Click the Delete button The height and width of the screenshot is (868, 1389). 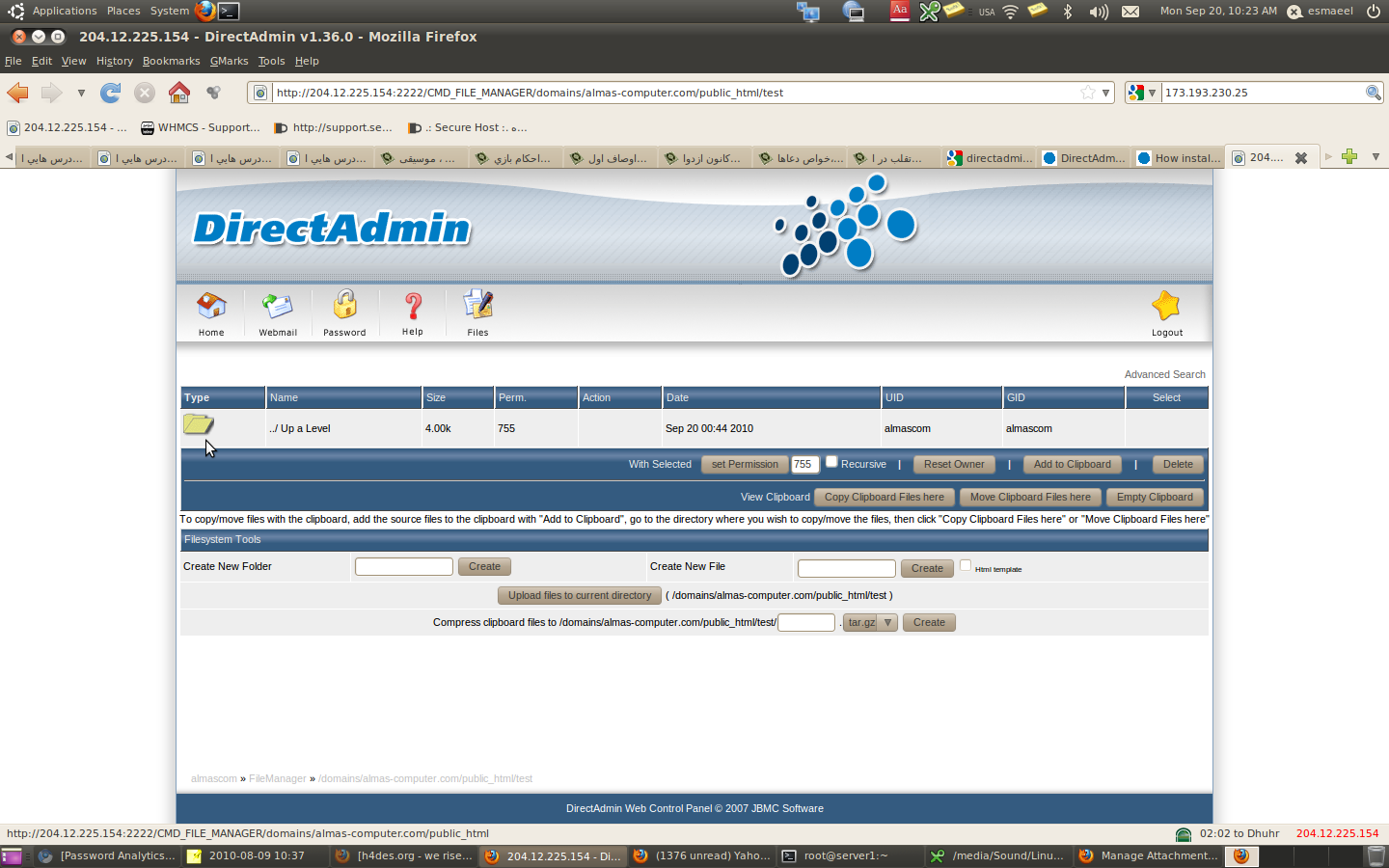1178,465
